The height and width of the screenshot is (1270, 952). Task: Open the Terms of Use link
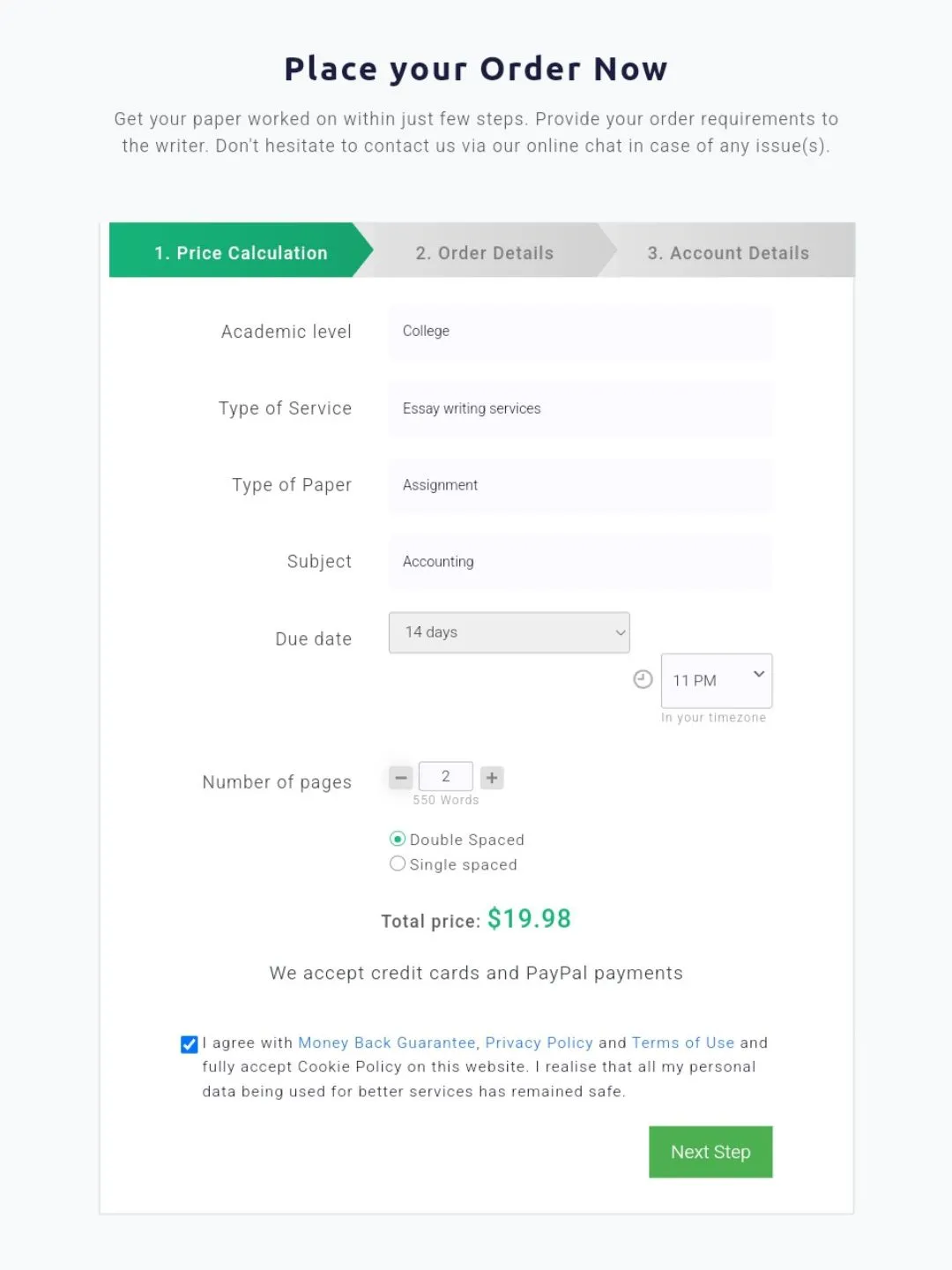(x=683, y=1042)
